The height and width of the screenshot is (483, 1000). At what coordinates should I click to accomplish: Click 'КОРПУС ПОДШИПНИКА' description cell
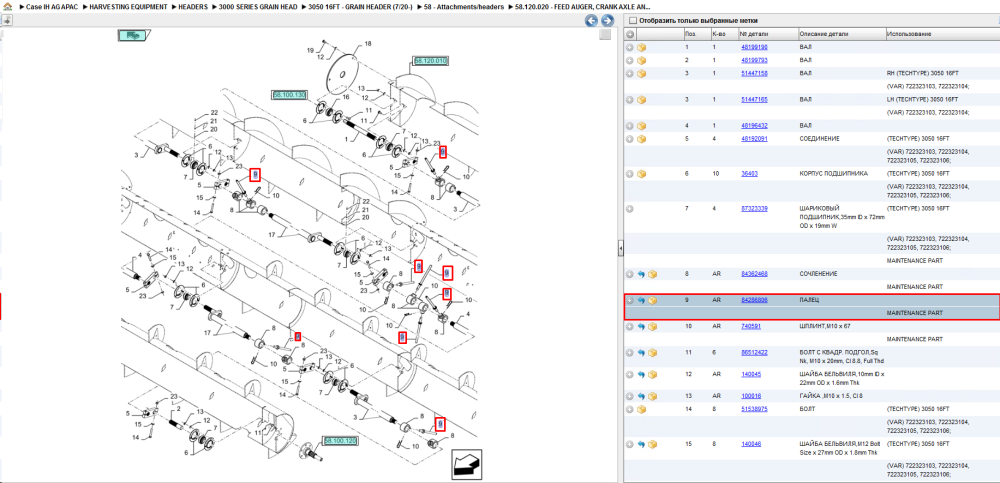(832, 174)
